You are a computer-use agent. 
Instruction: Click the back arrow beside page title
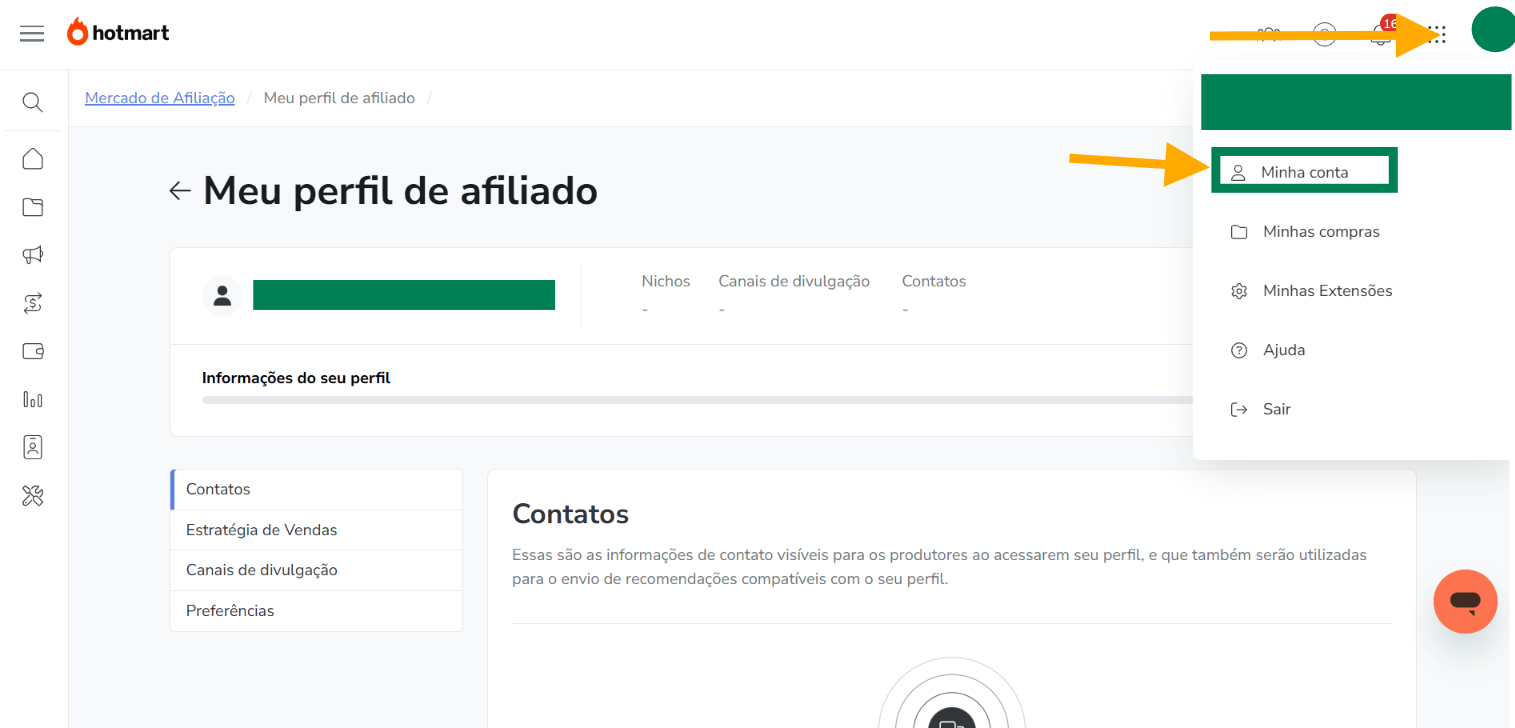click(180, 190)
